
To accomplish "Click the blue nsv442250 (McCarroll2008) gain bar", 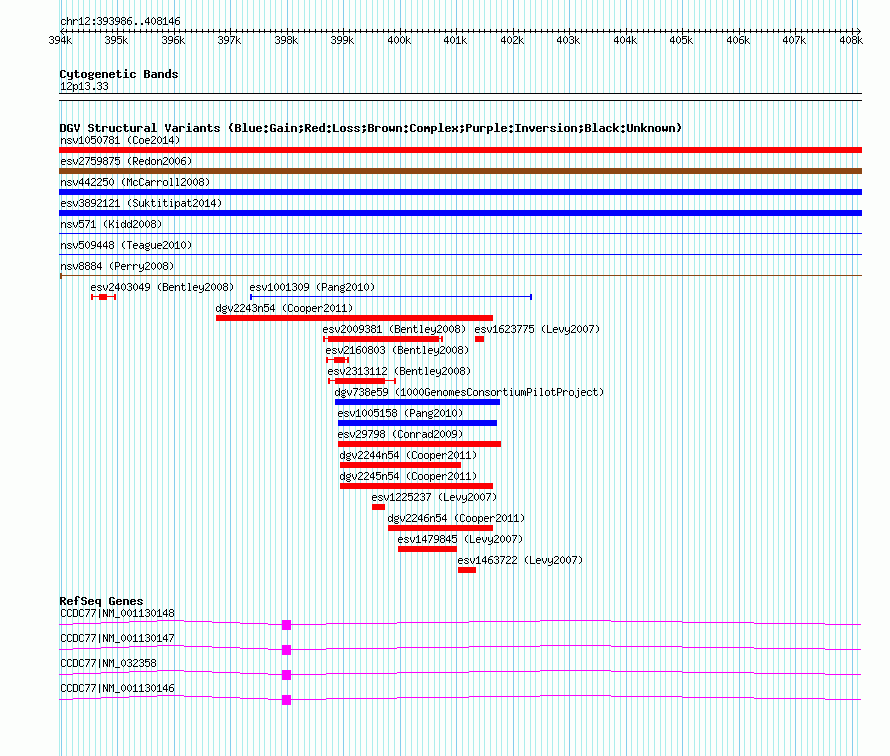I will [460, 192].
